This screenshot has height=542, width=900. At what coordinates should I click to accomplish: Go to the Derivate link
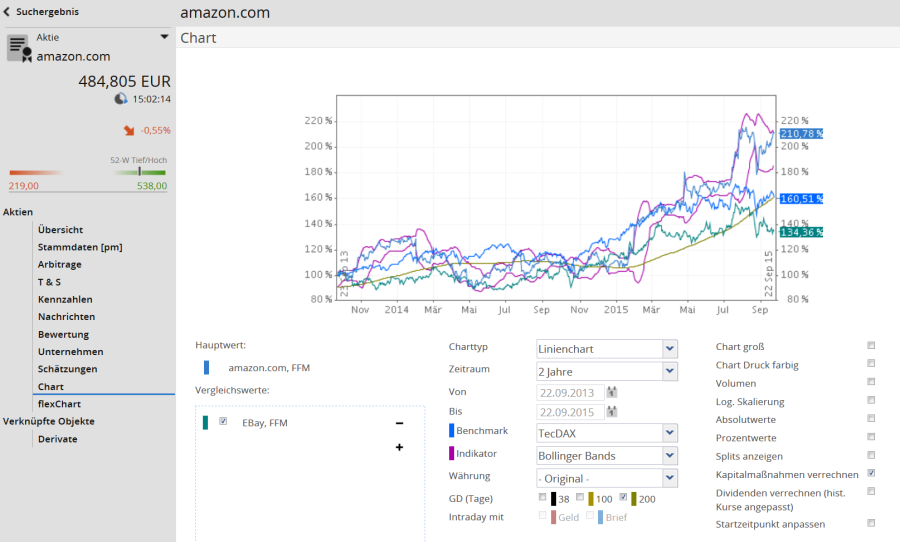coord(57,439)
